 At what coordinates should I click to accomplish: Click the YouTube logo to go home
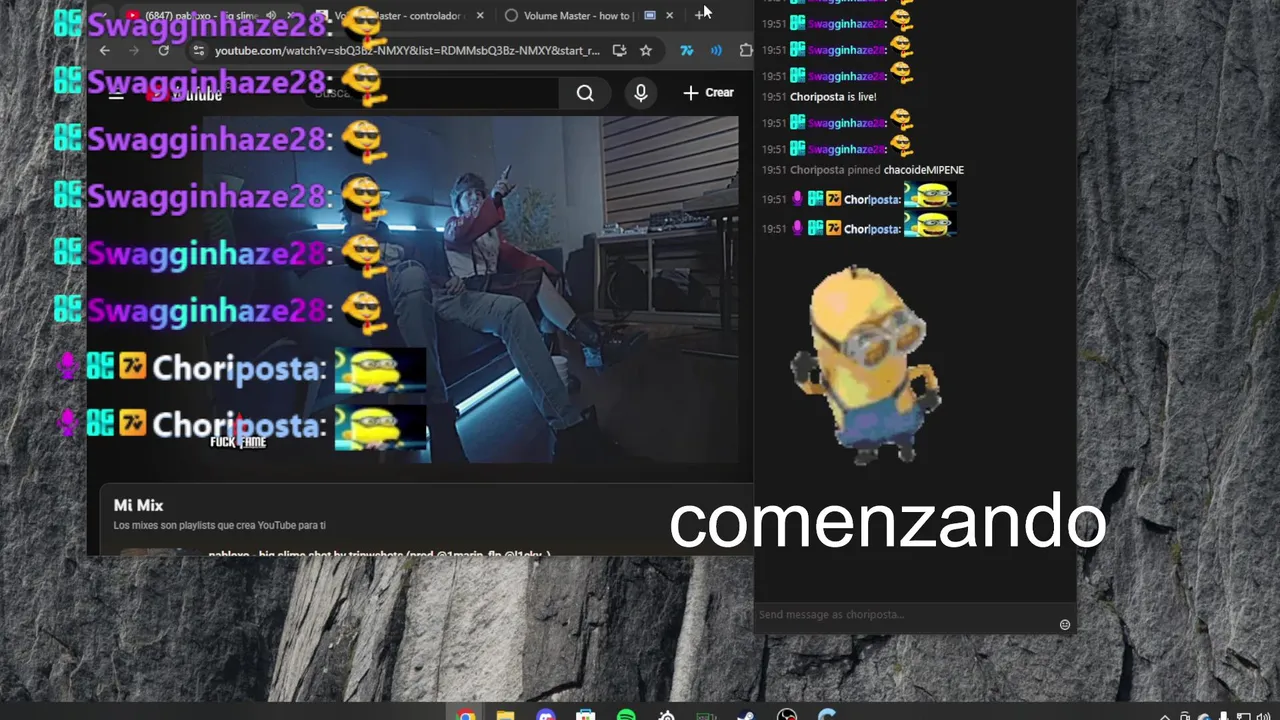pos(185,93)
